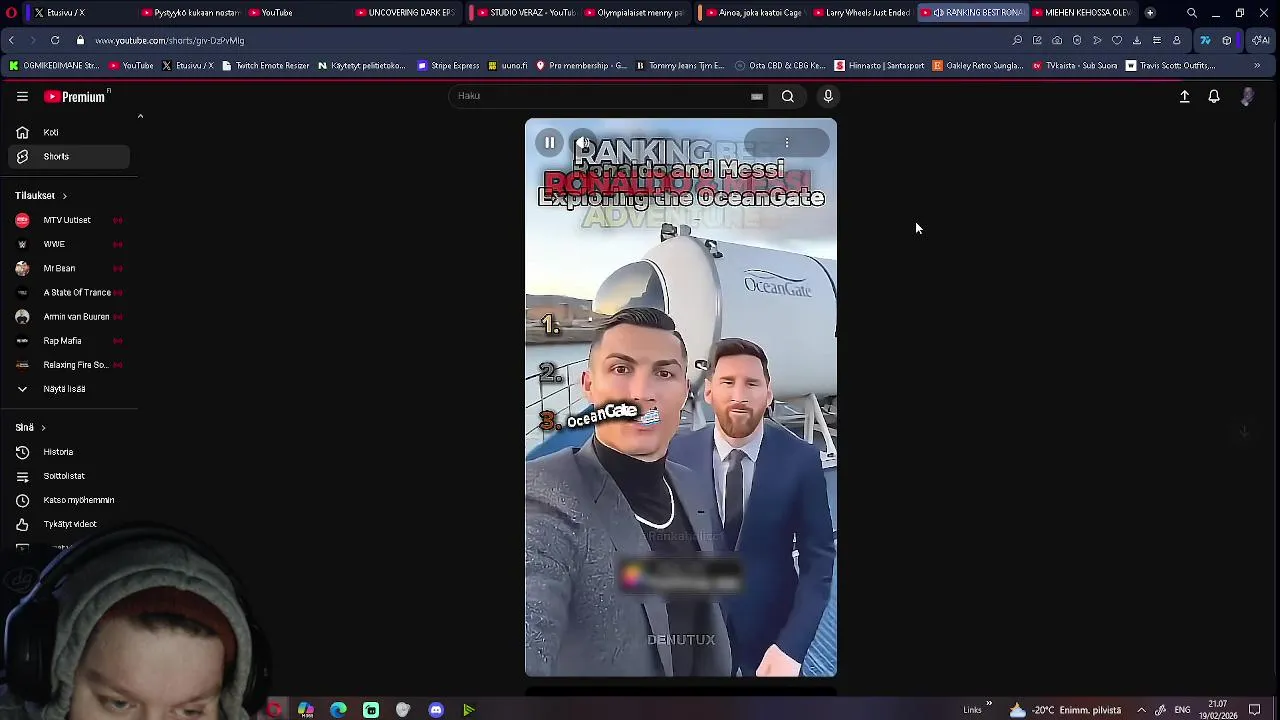Reload the page in the browser
Image resolution: width=1280 pixels, height=720 pixels.
(54, 40)
